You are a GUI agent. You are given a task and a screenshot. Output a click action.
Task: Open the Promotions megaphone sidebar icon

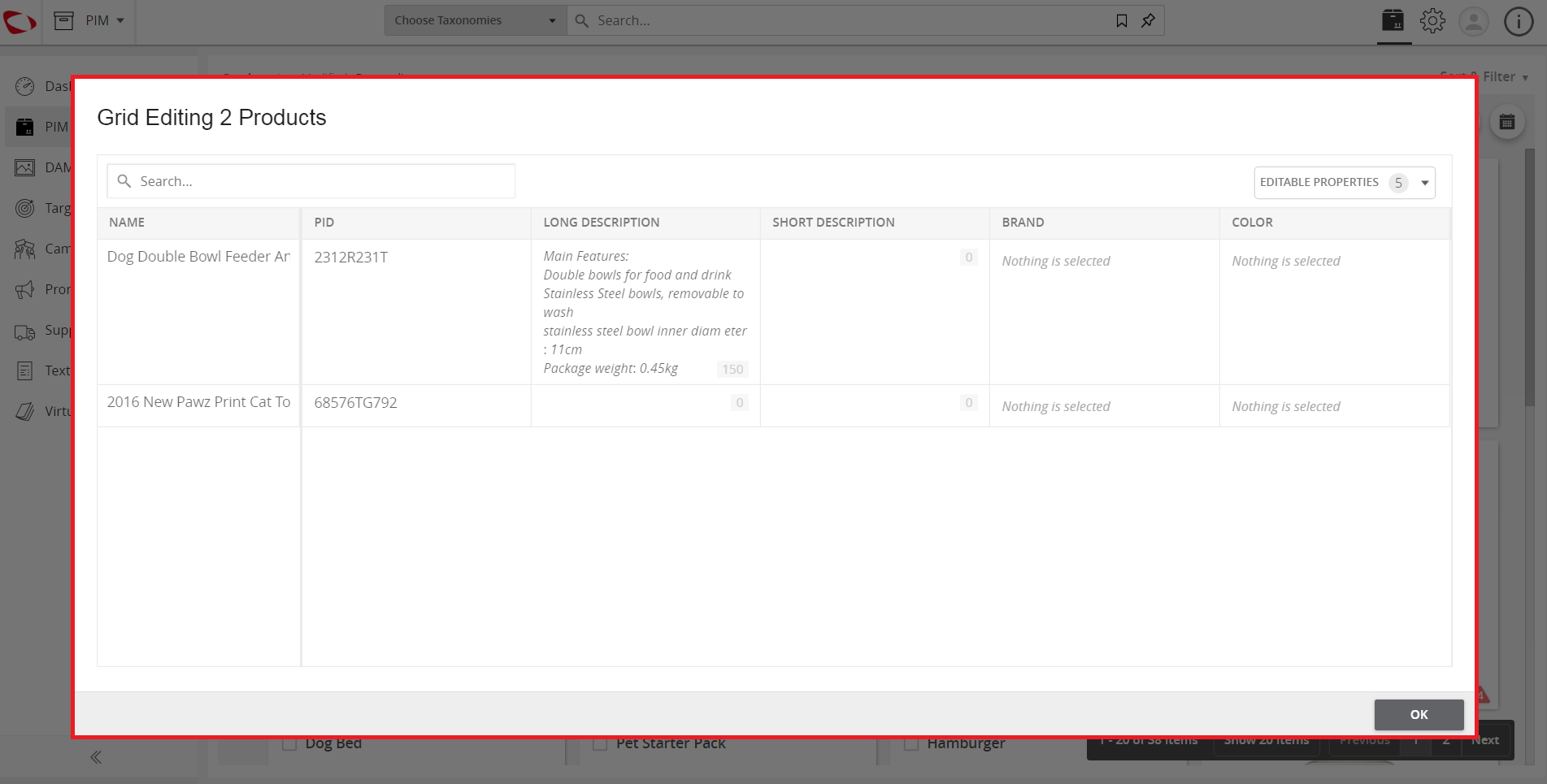[x=25, y=289]
